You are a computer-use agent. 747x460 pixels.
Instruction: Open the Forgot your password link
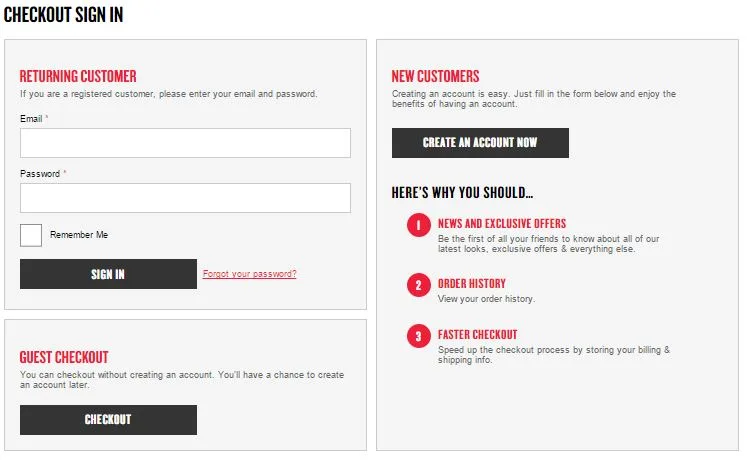click(x=249, y=274)
